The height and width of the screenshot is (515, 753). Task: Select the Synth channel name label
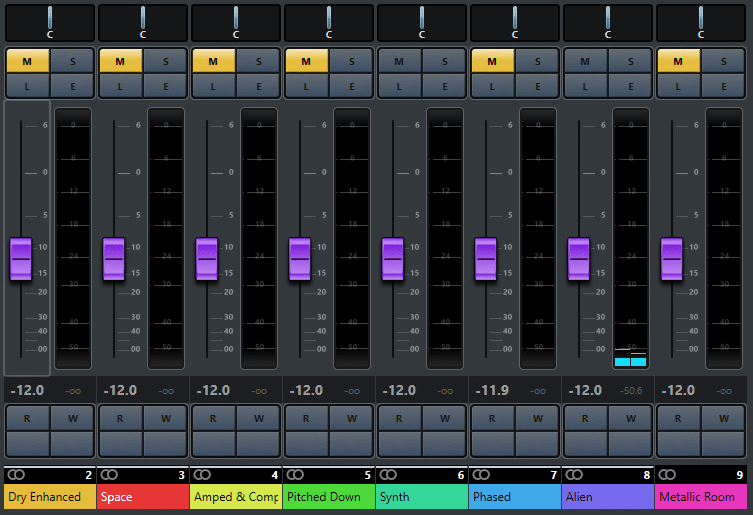pos(422,497)
